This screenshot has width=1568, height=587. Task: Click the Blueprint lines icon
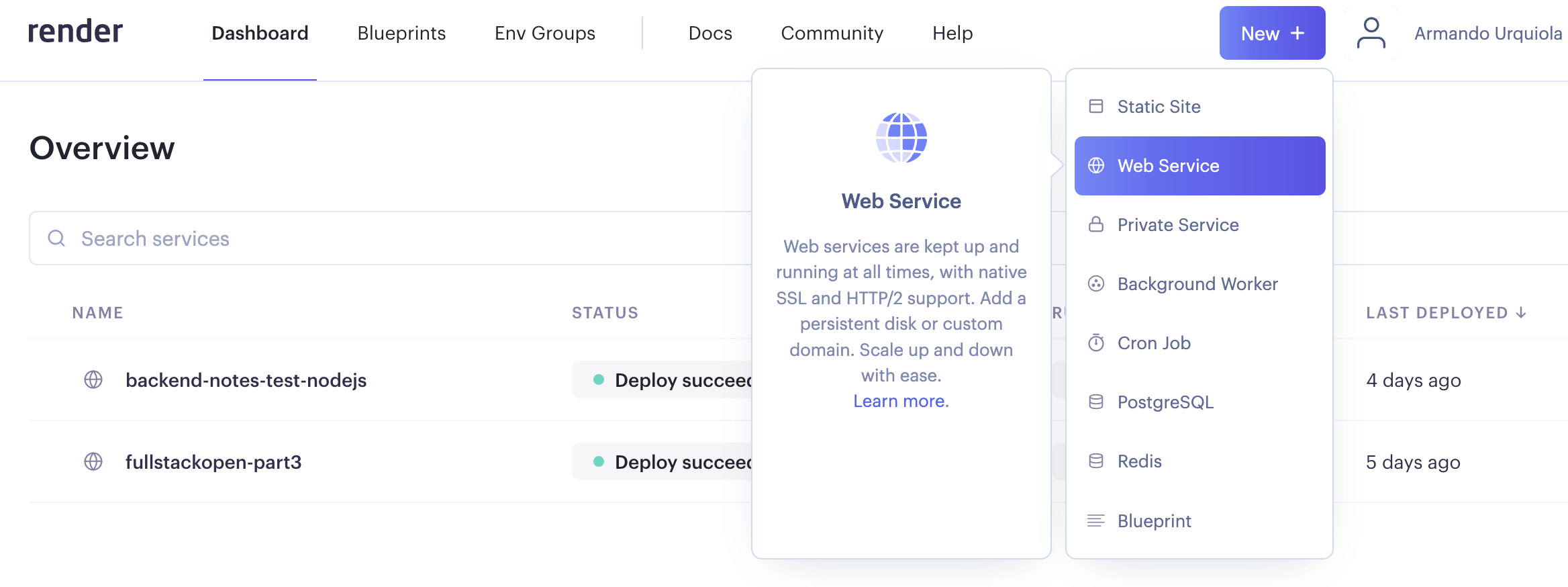pyautogui.click(x=1096, y=521)
